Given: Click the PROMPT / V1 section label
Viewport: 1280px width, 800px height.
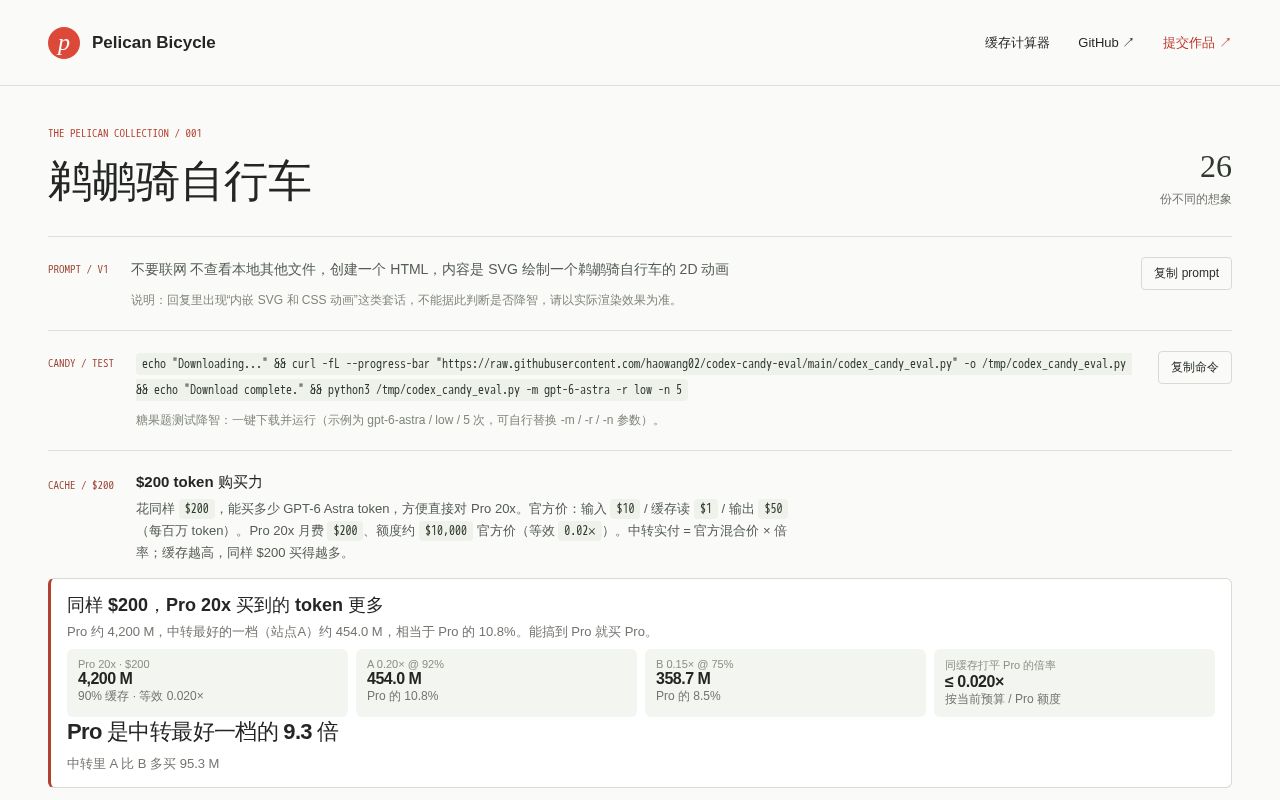Looking at the screenshot, I should (78, 270).
